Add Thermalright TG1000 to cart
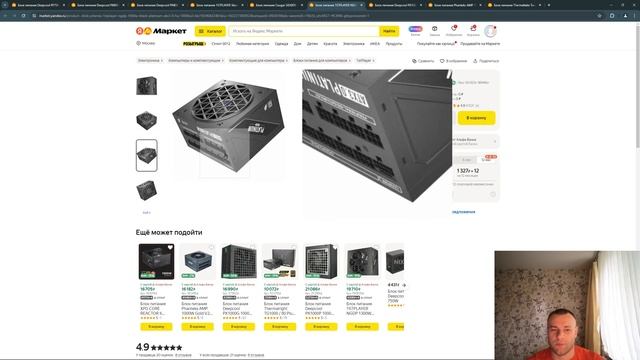The height and width of the screenshot is (360, 640). click(280, 327)
